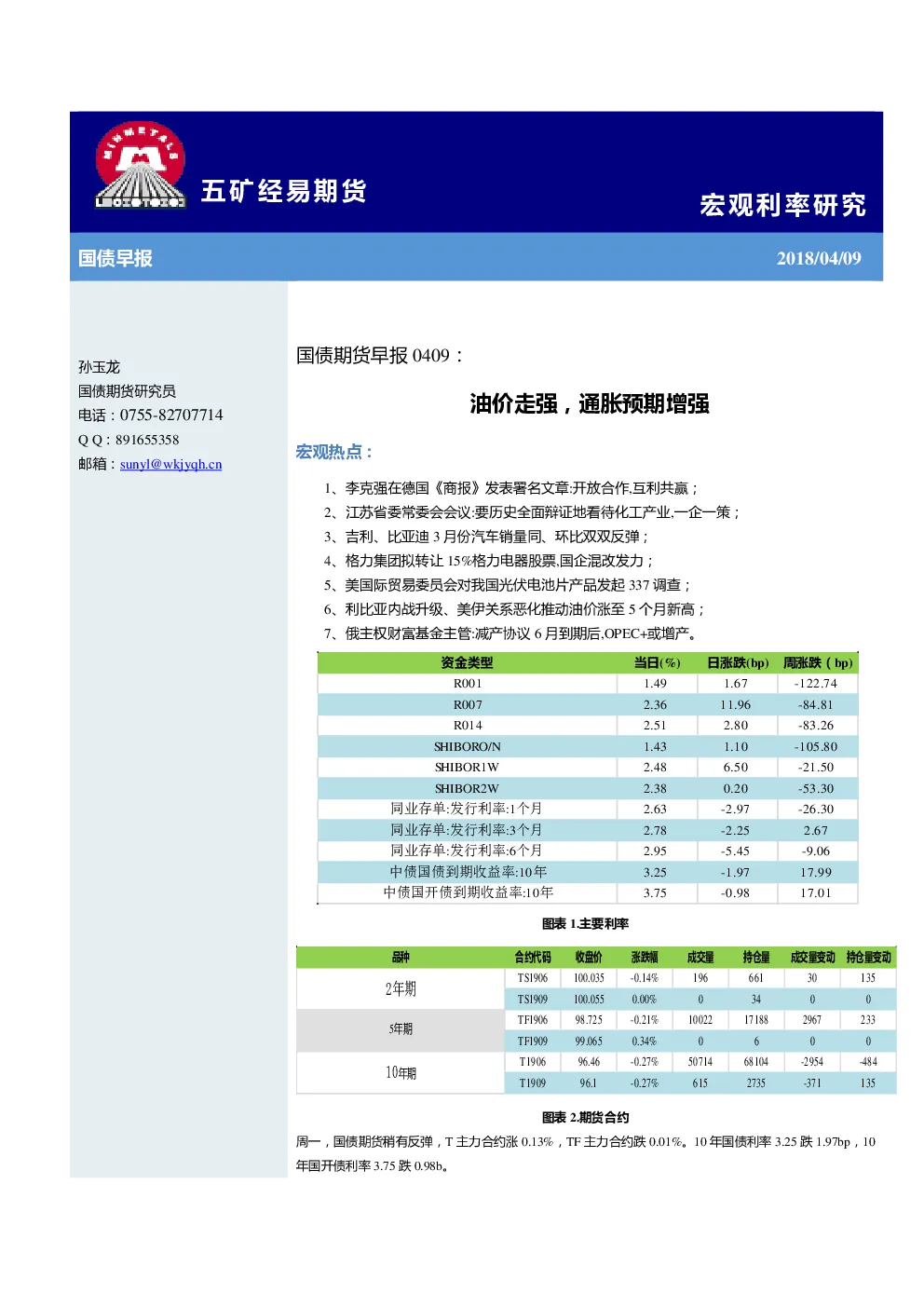Click contract code TF1909

click(x=533, y=1041)
